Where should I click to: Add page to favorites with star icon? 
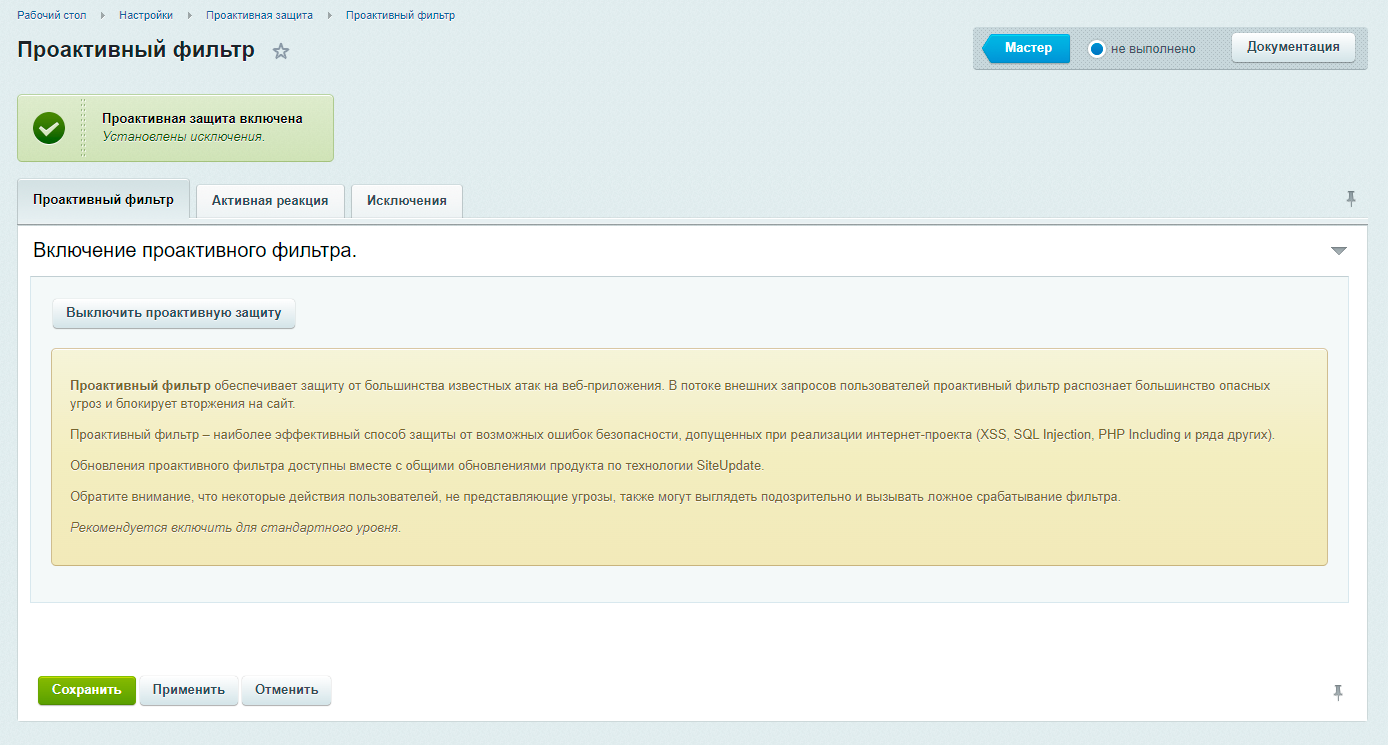281,51
